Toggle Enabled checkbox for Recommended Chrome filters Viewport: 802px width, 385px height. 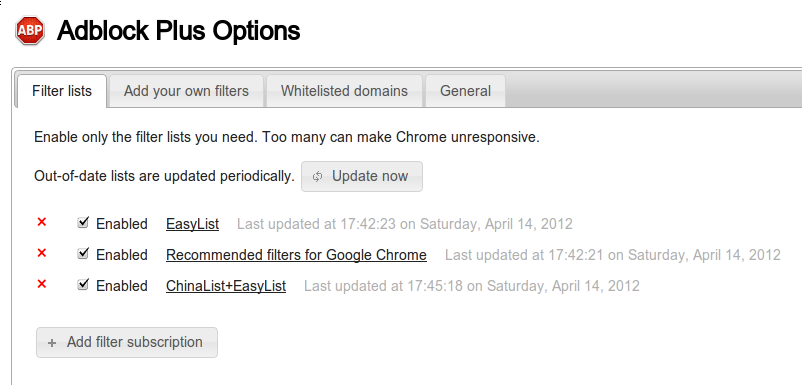coord(83,253)
